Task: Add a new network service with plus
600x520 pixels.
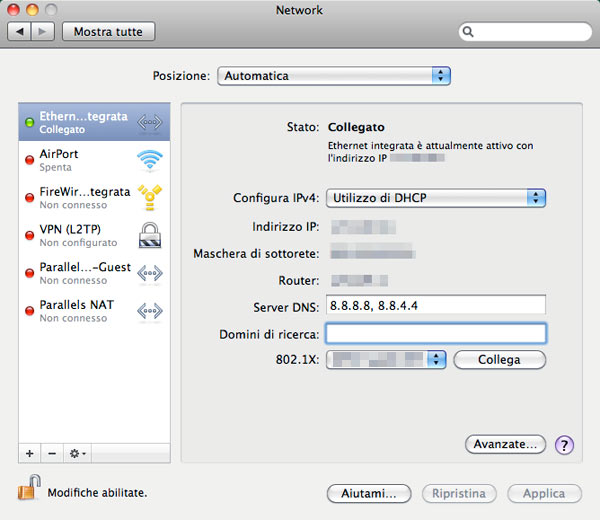Action: [30, 453]
